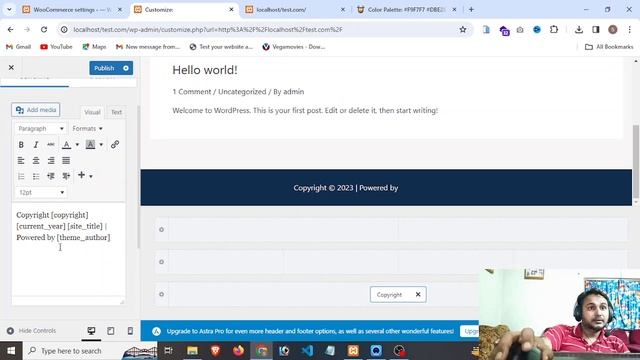
Task: Open publish settings gear icon
Action: point(126,68)
